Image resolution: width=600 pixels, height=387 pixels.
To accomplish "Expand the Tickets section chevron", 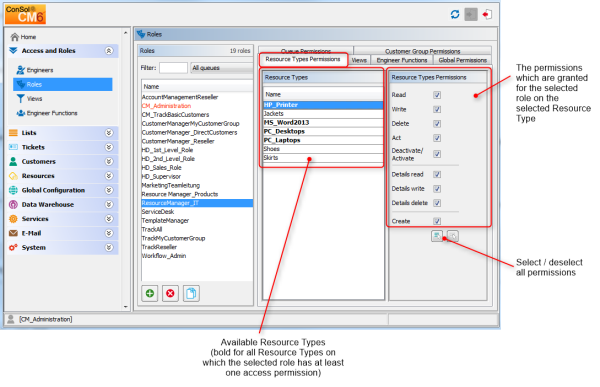I will point(109,147).
